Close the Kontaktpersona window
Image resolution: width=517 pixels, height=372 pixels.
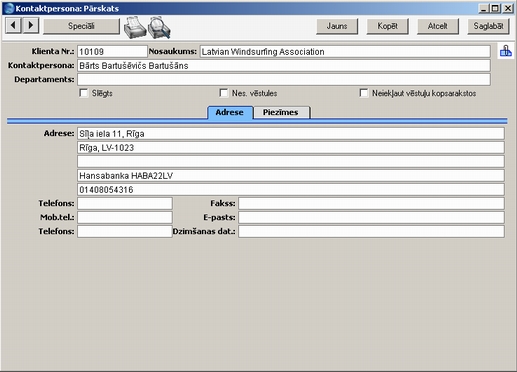coord(508,8)
